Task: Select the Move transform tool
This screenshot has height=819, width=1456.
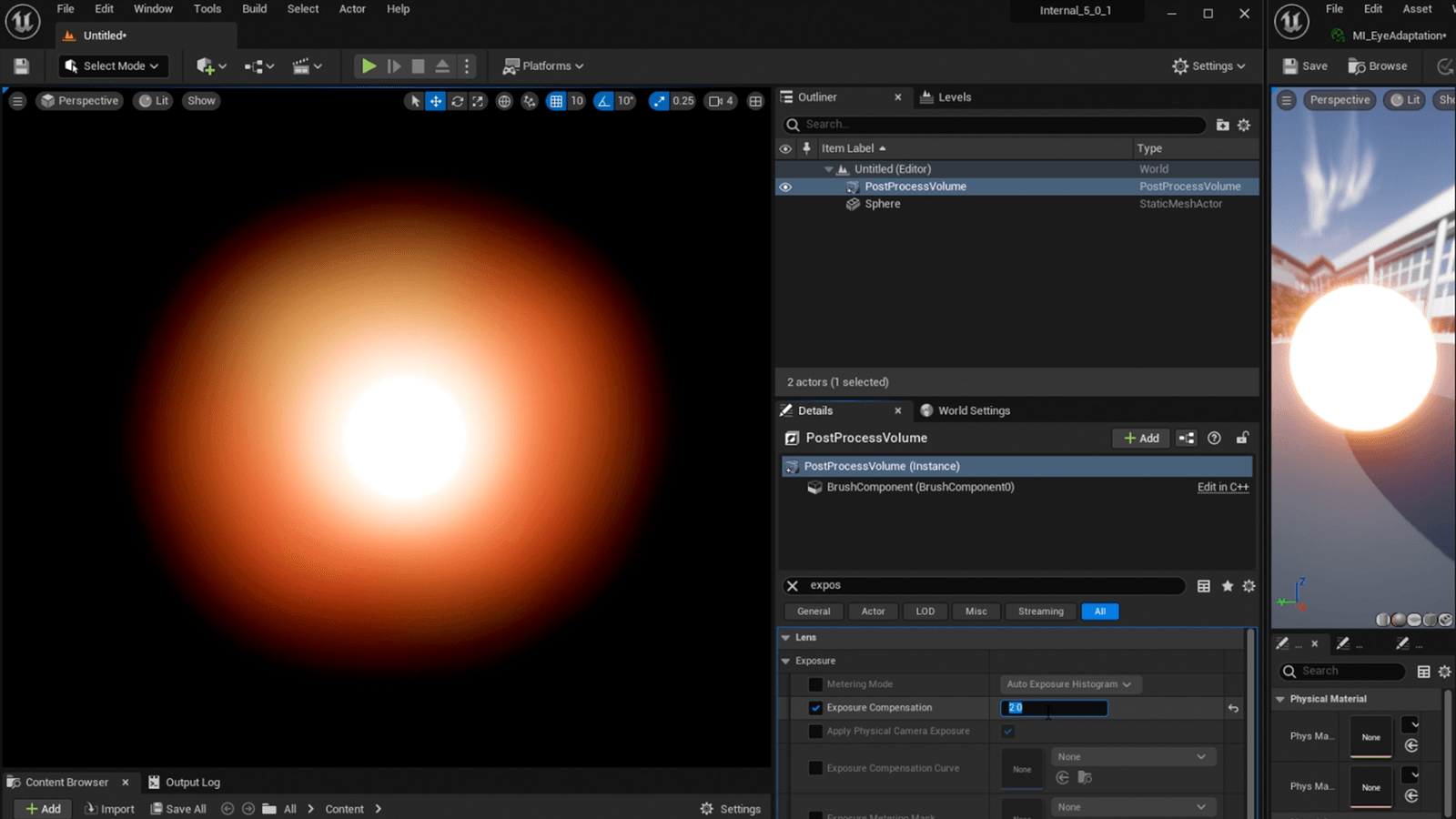Action: [436, 101]
